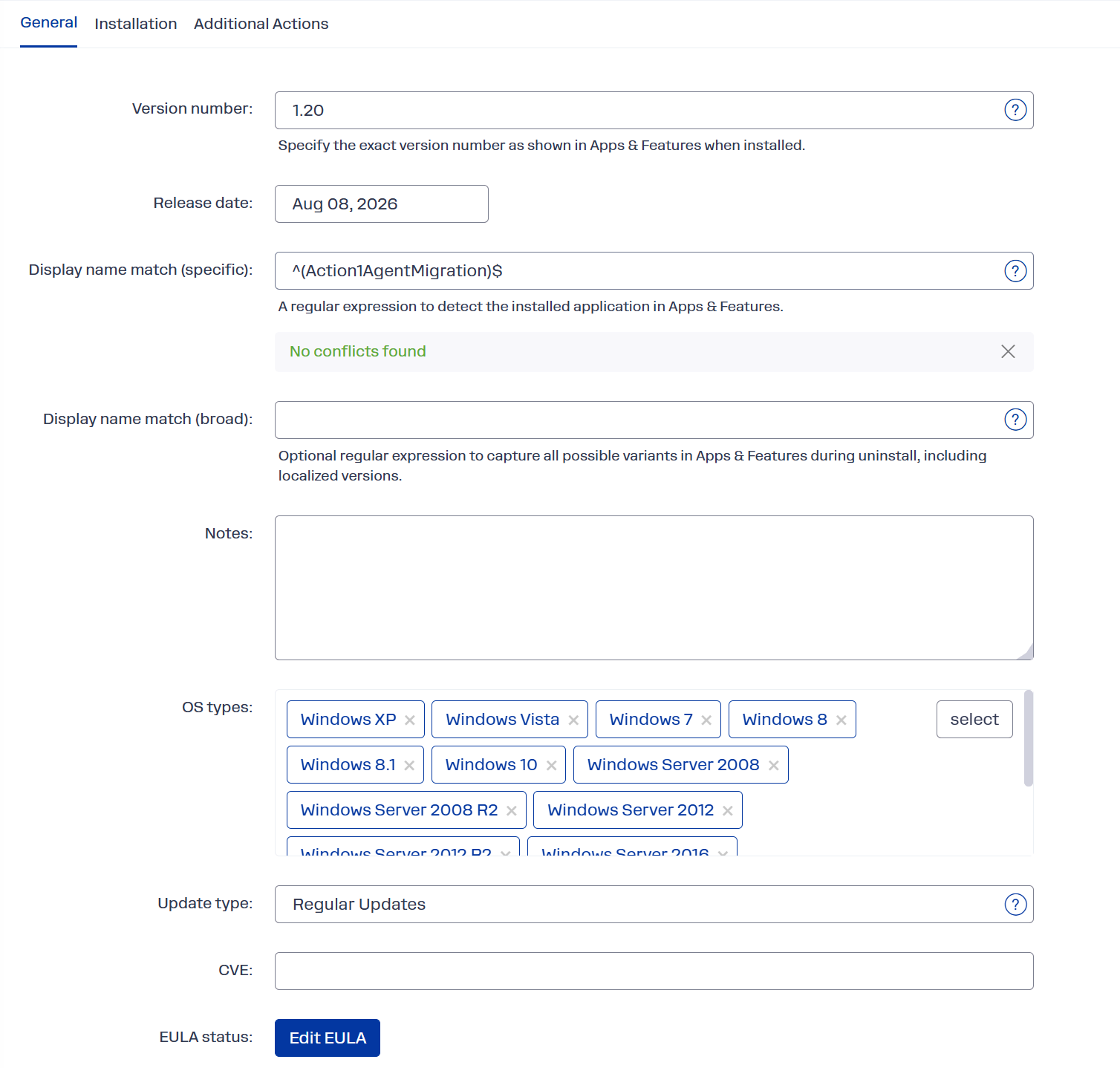Click the Windows XP tag label
The width and height of the screenshot is (1120, 1068).
(348, 719)
